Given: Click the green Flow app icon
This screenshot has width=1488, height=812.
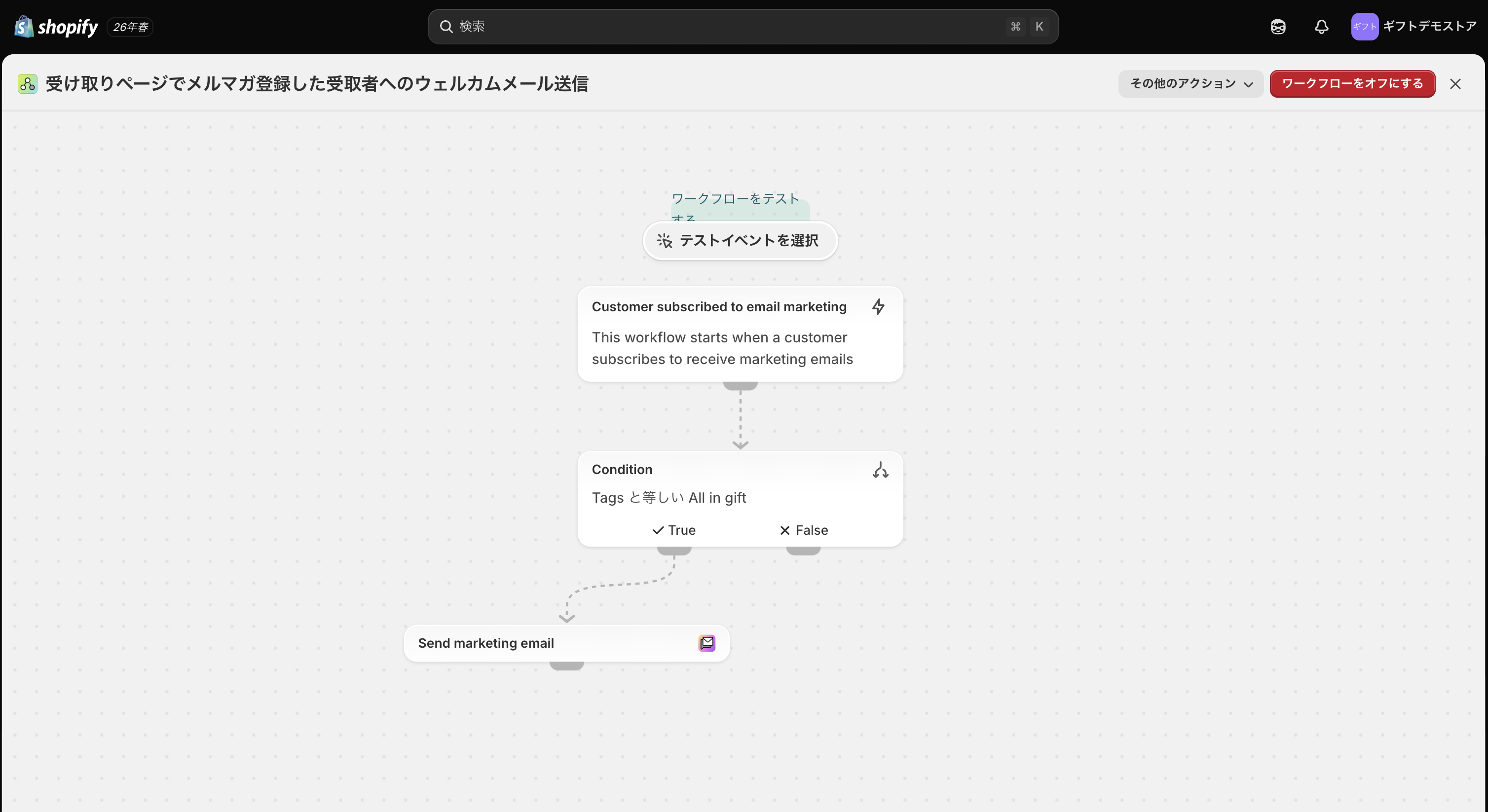Looking at the screenshot, I should pyautogui.click(x=27, y=84).
